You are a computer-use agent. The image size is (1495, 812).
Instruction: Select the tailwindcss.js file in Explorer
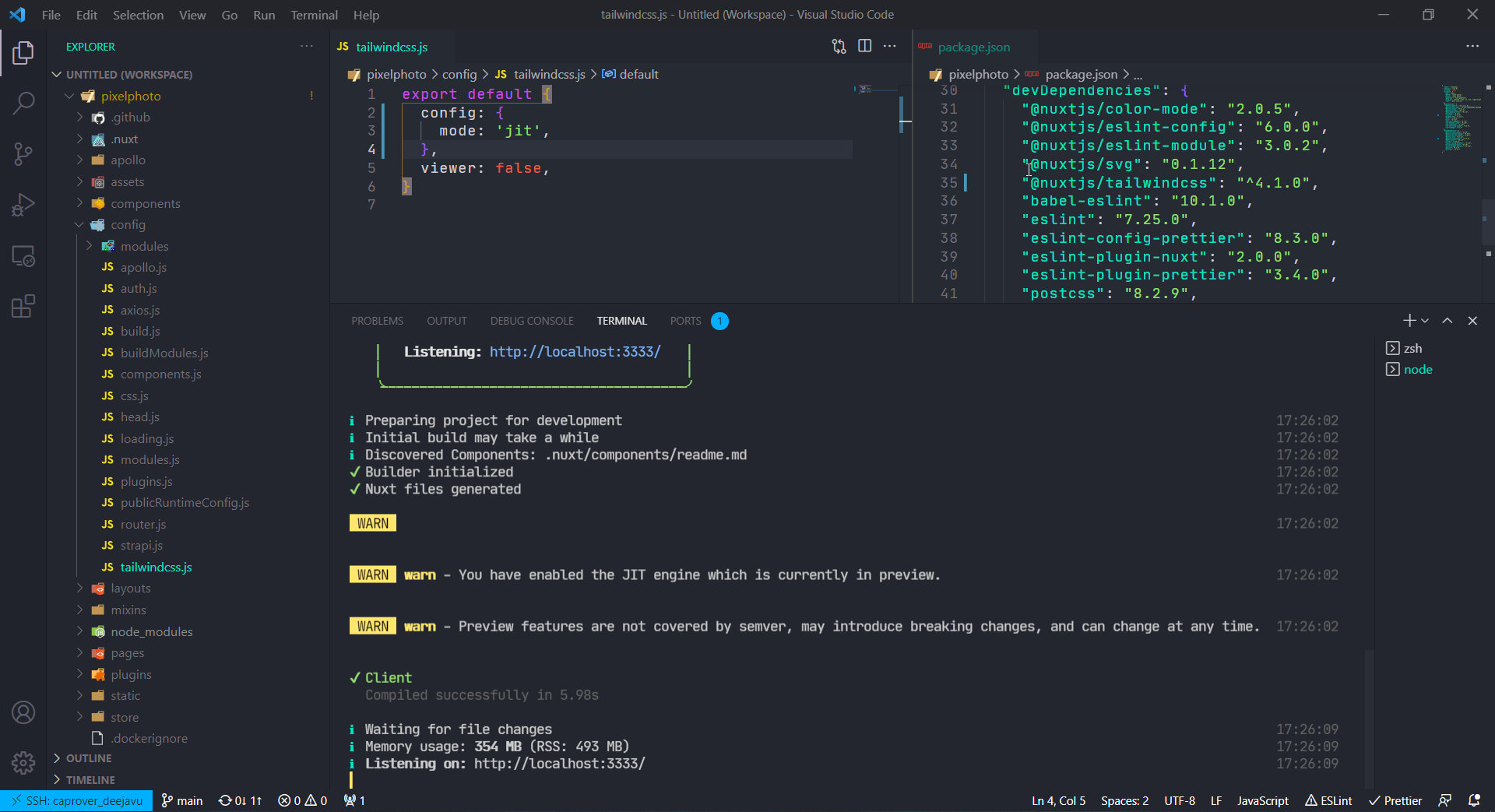coord(157,567)
